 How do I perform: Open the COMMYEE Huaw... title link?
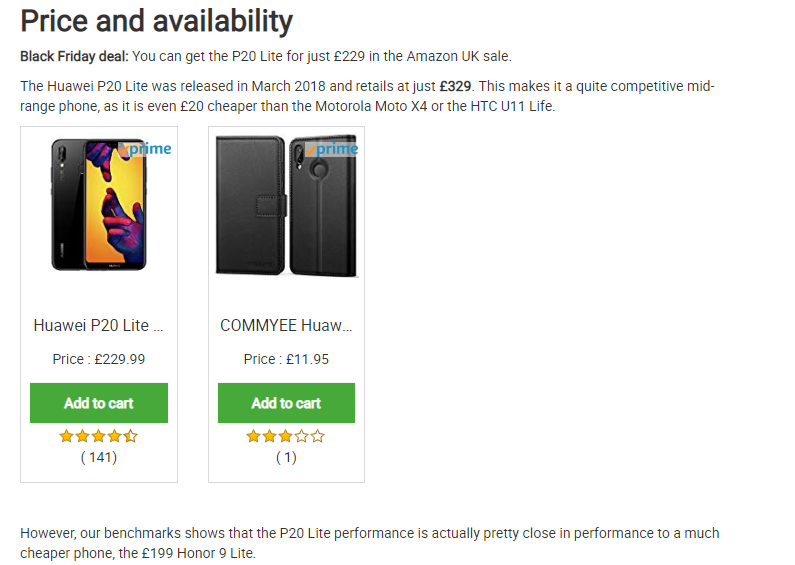pos(286,325)
